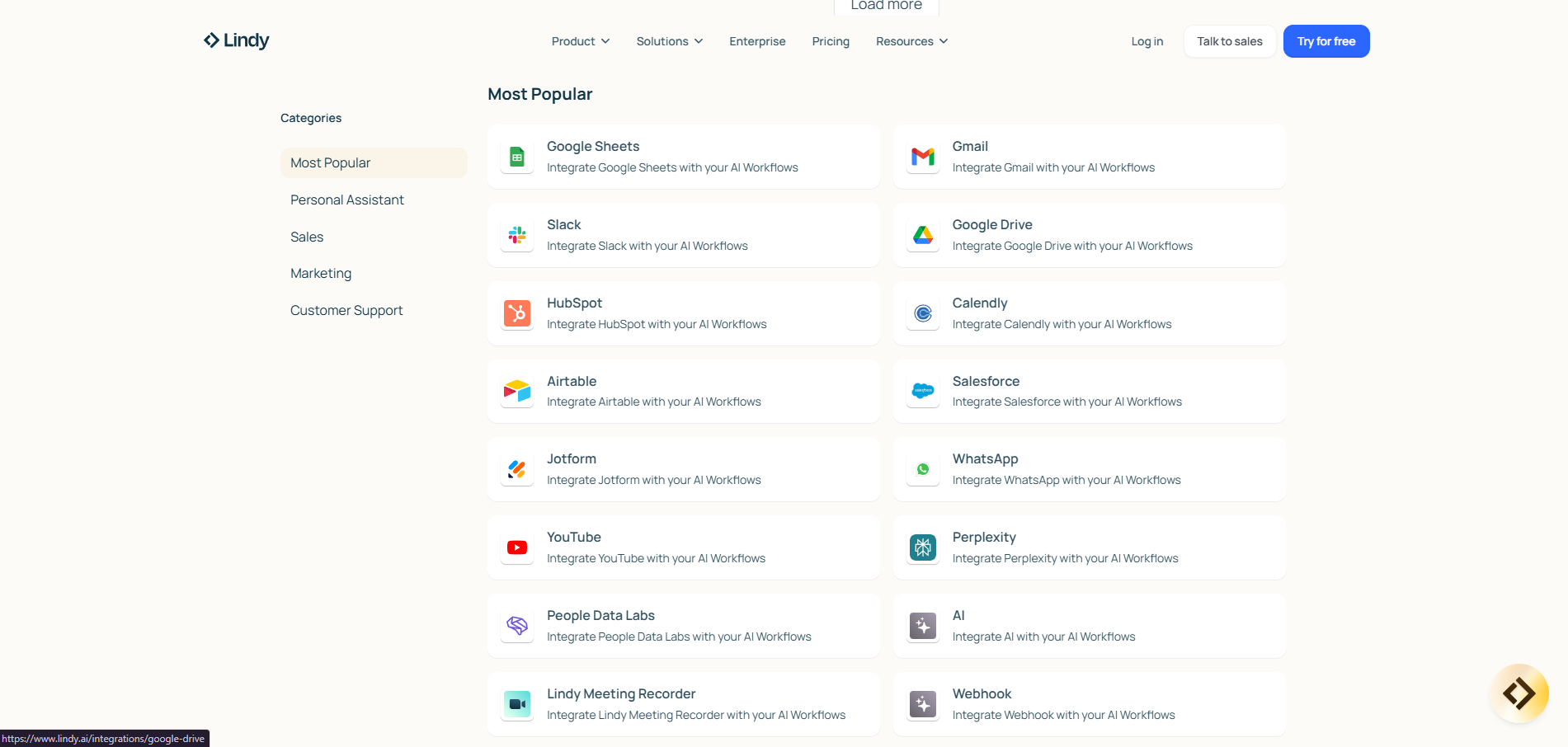1568x747 pixels.
Task: Open the Salesforce integration card
Action: tap(1089, 392)
